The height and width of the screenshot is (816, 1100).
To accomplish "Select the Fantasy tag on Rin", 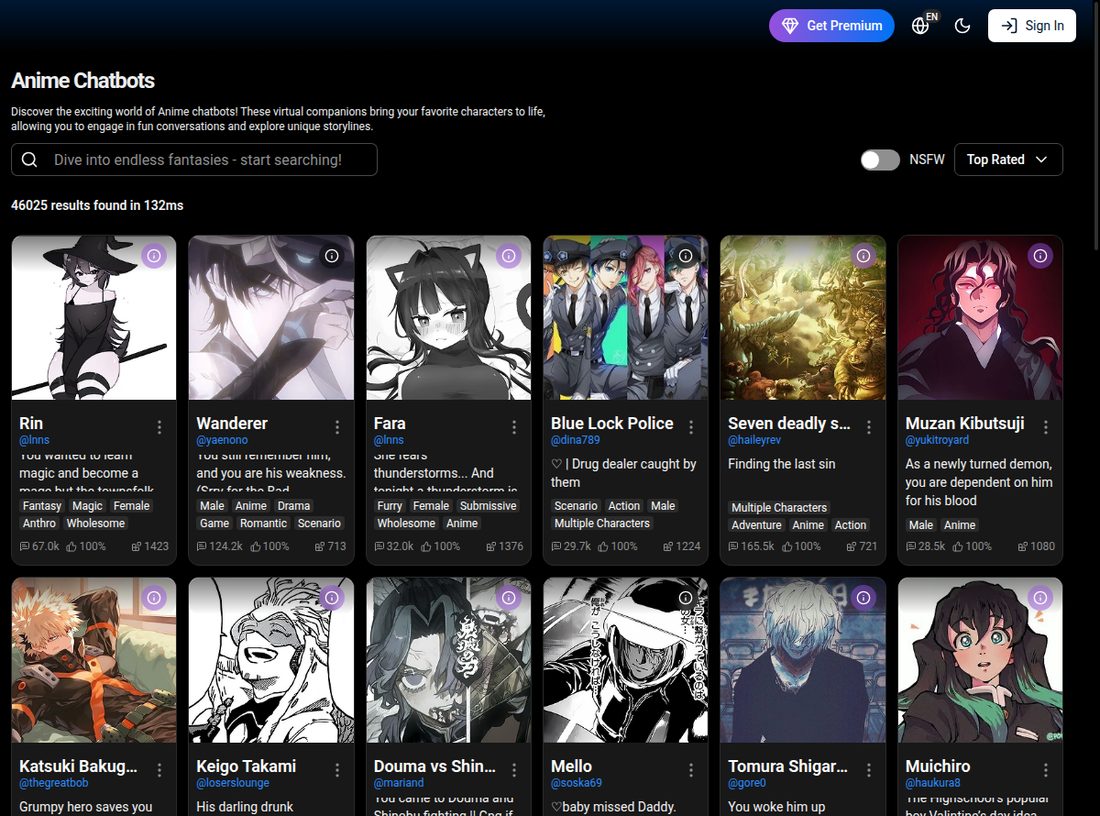I will tap(42, 506).
